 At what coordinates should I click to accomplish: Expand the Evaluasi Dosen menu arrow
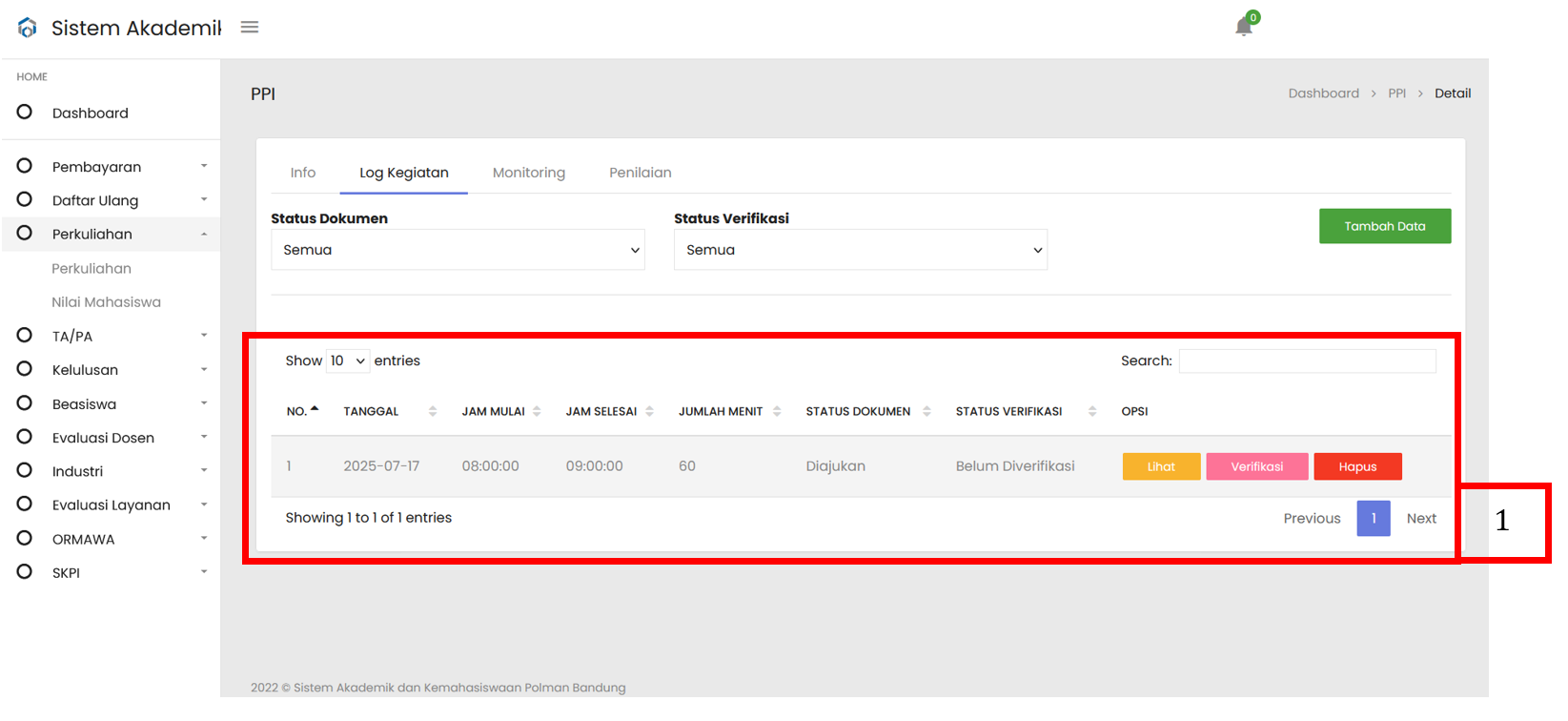tap(204, 437)
